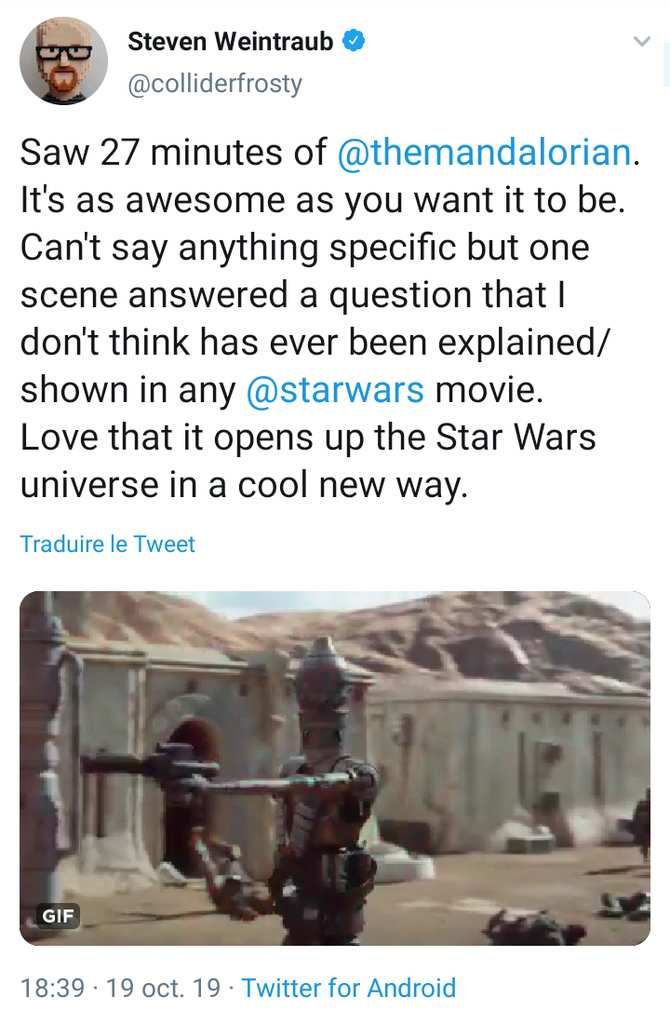Image resolution: width=670 pixels, height=1024 pixels.
Task: Open the @themandalorian mention
Action: (x=485, y=152)
